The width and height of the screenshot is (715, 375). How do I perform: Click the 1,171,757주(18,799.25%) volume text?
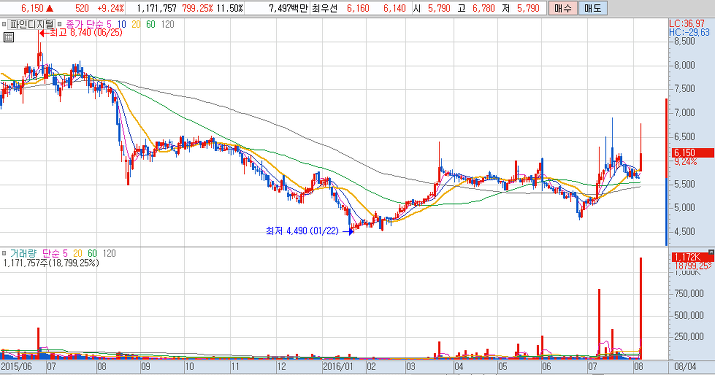click(51, 263)
